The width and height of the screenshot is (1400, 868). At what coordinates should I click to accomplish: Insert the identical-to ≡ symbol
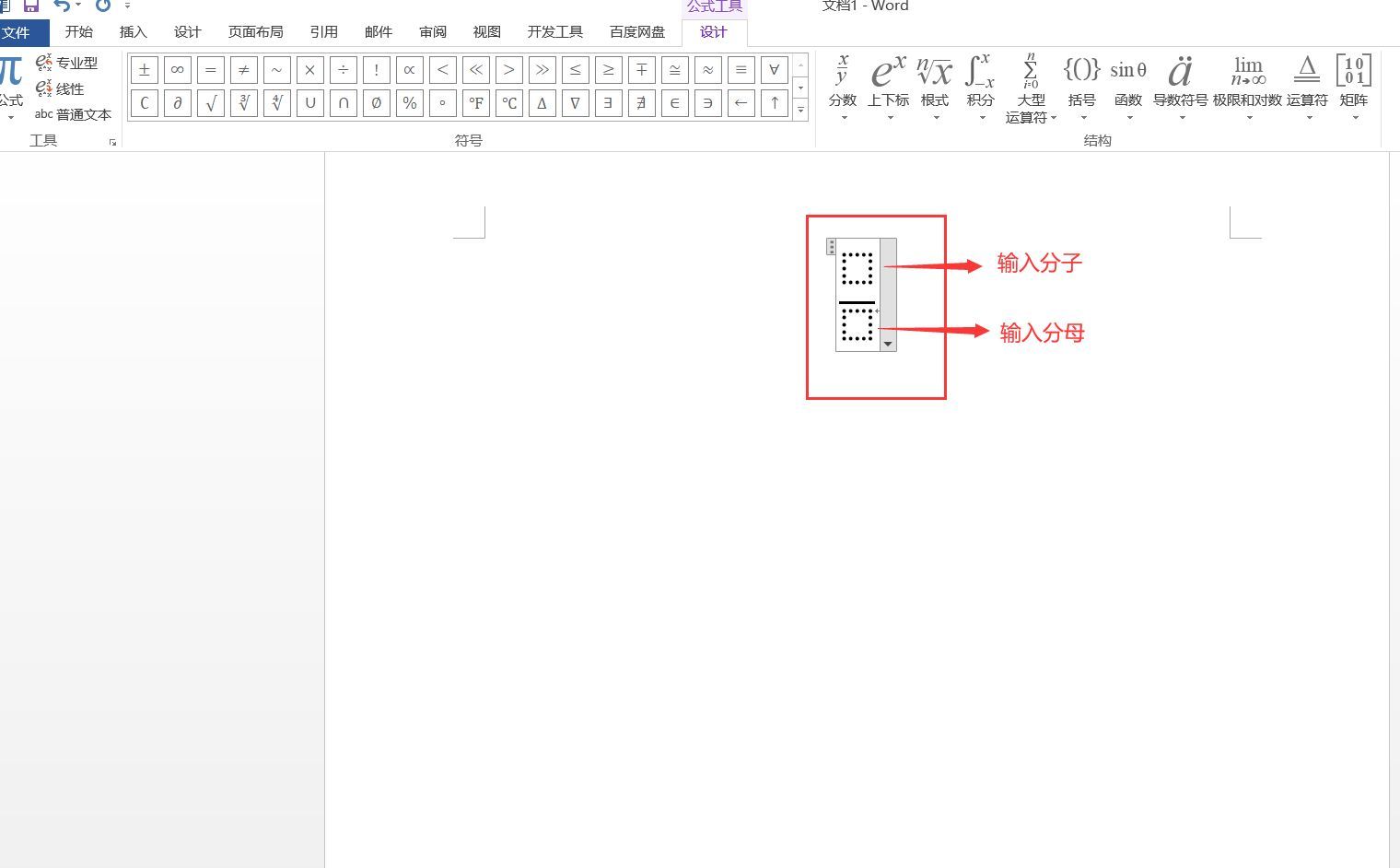point(741,70)
